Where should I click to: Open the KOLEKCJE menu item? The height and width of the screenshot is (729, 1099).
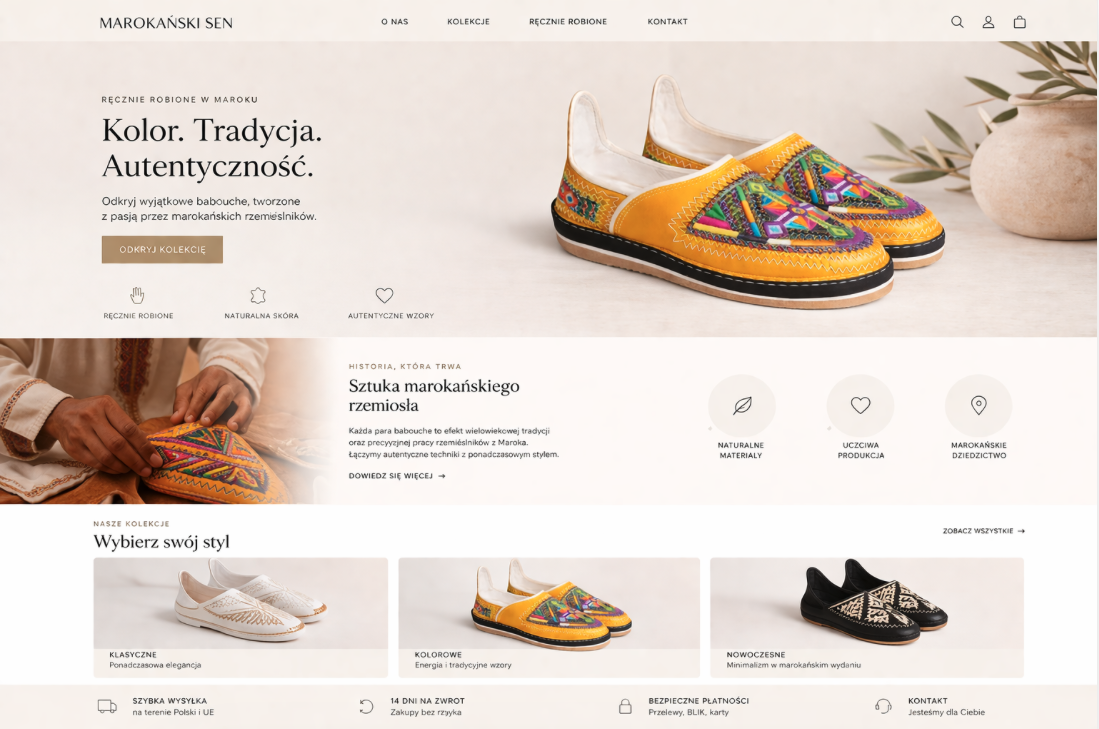click(468, 22)
